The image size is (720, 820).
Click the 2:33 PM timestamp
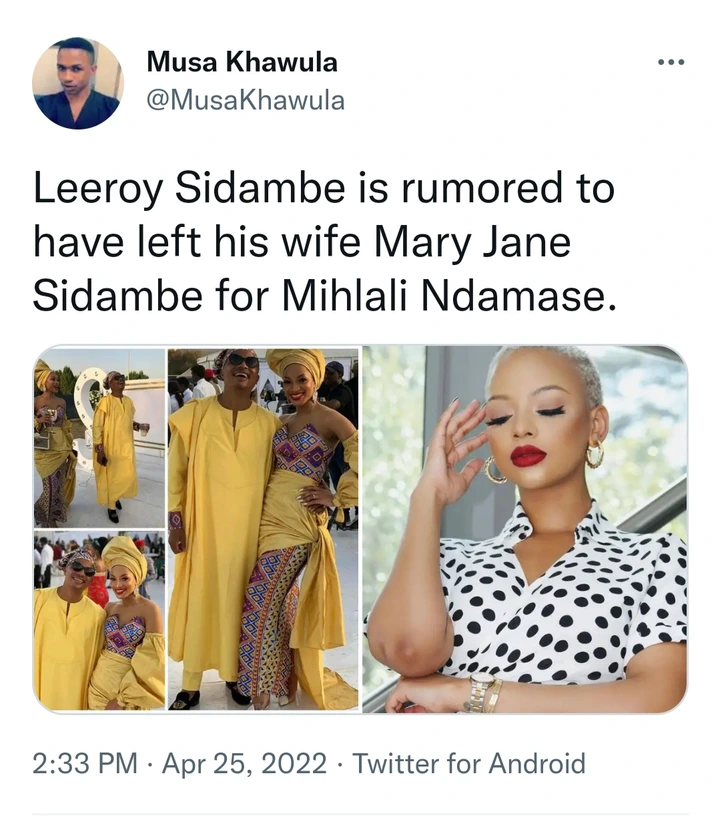(x=85, y=763)
